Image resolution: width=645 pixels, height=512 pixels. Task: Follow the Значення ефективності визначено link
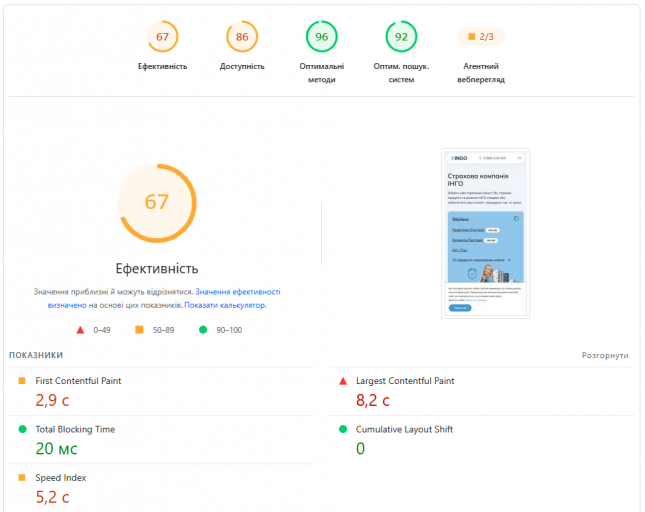coord(238,292)
